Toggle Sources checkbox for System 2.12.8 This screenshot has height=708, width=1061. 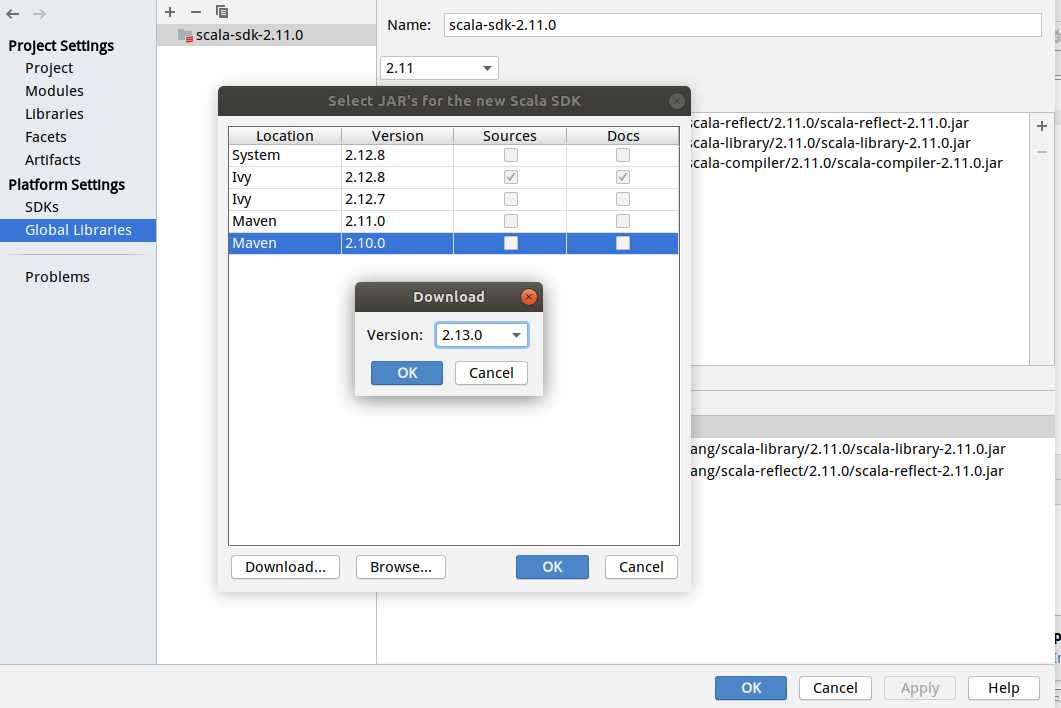click(x=511, y=155)
